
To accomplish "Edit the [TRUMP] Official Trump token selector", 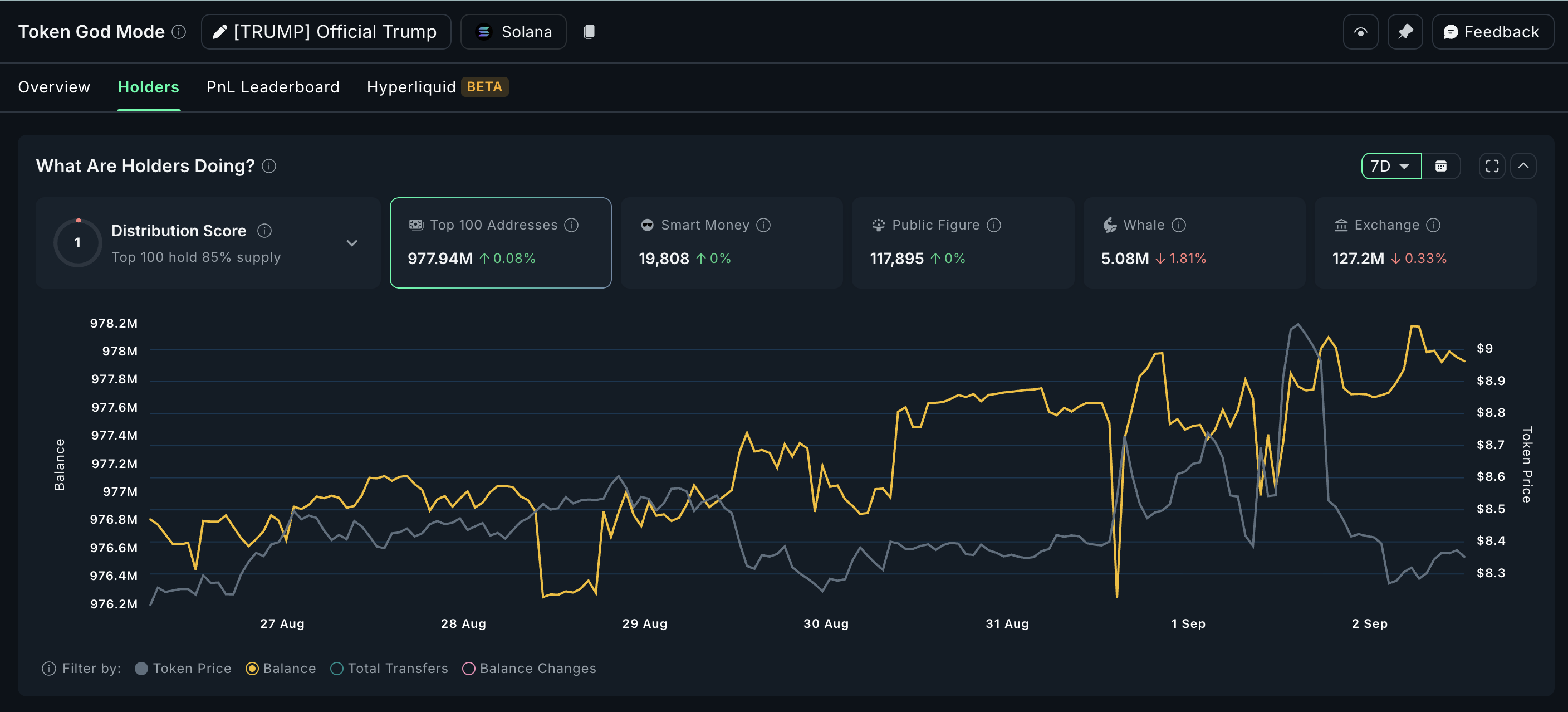I will click(x=326, y=32).
